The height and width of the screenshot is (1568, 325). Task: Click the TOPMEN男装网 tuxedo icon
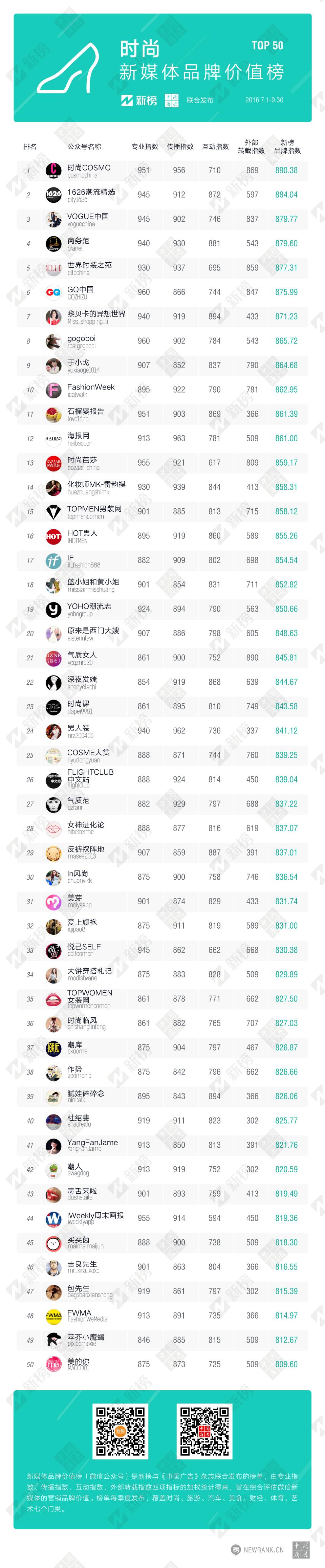click(x=53, y=511)
